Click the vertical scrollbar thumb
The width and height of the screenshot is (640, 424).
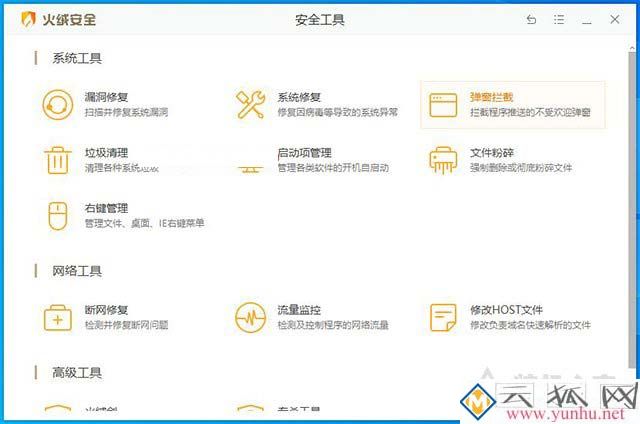(x=632, y=208)
